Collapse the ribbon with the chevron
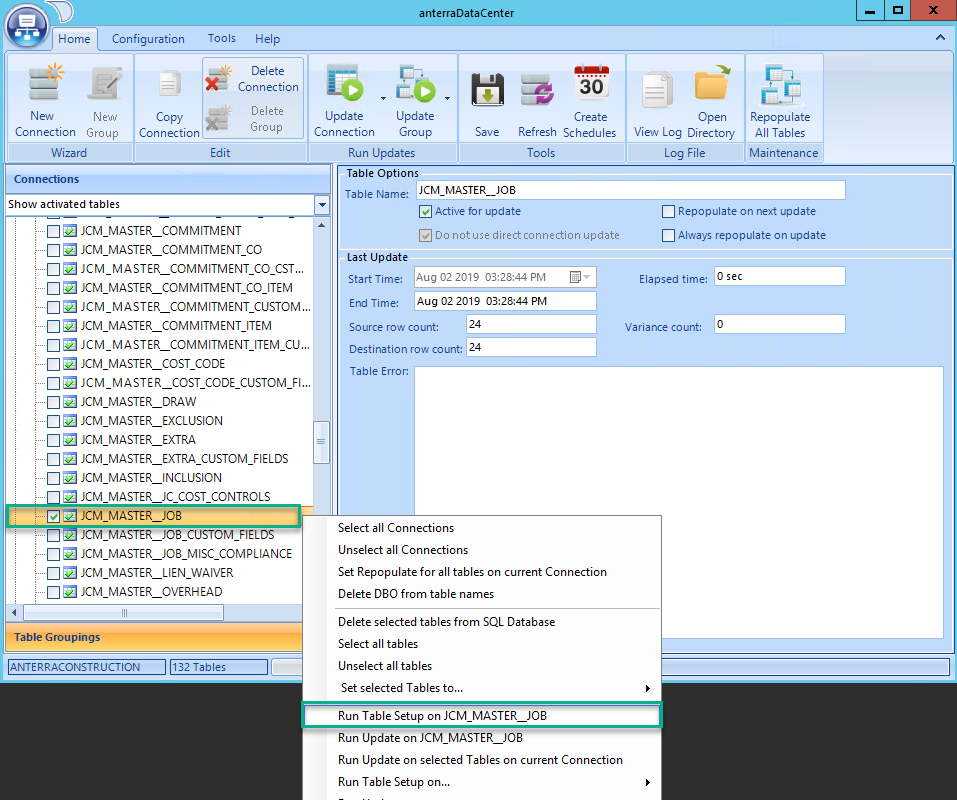Viewport: 957px width, 800px height. [940, 38]
